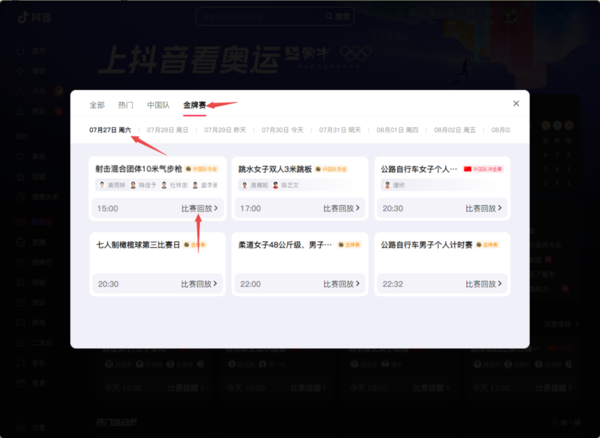Click 换一换 next to 热门运动员
600x438 pixels.
[567, 423]
